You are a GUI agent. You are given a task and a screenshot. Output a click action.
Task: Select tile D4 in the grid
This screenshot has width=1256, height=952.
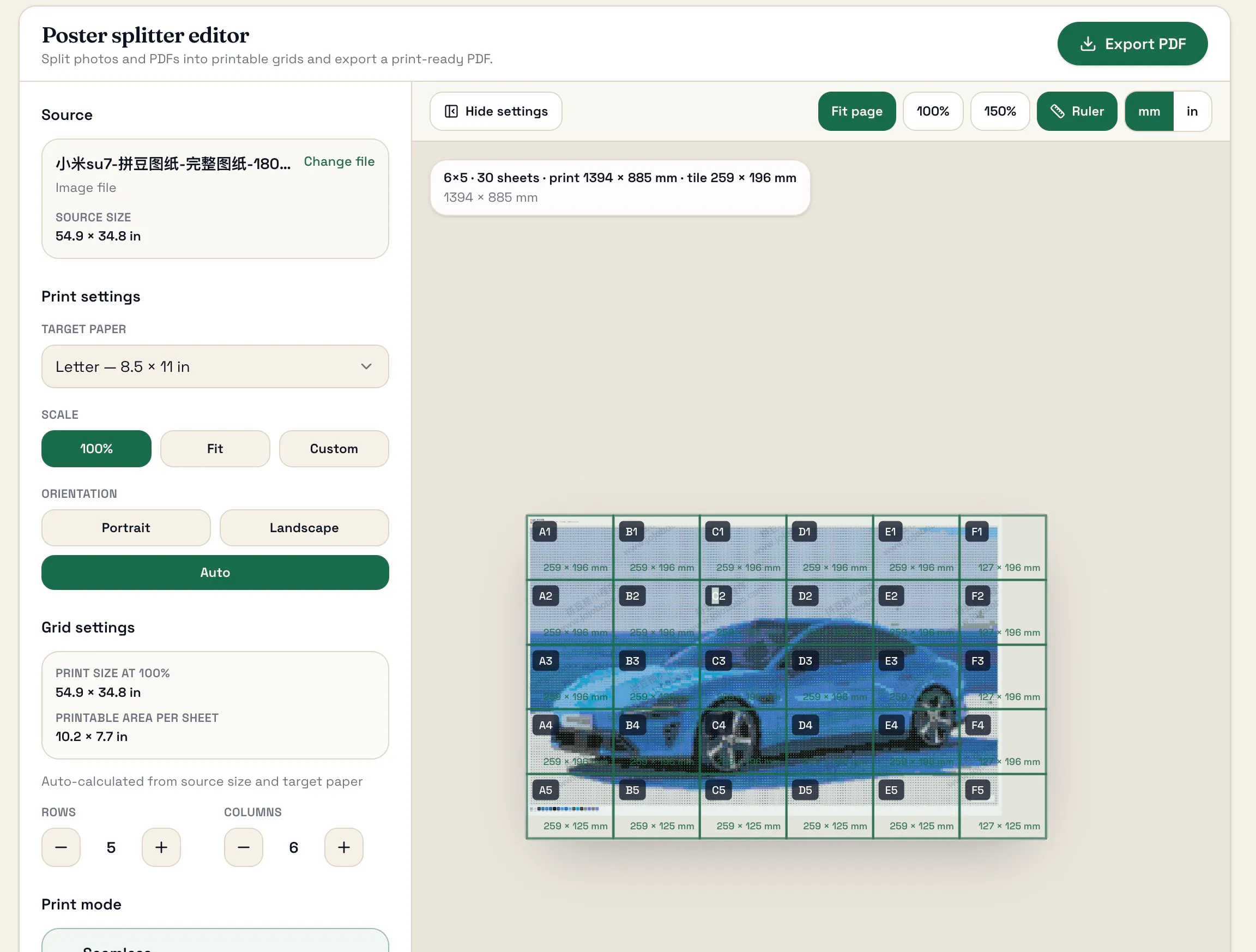[830, 742]
